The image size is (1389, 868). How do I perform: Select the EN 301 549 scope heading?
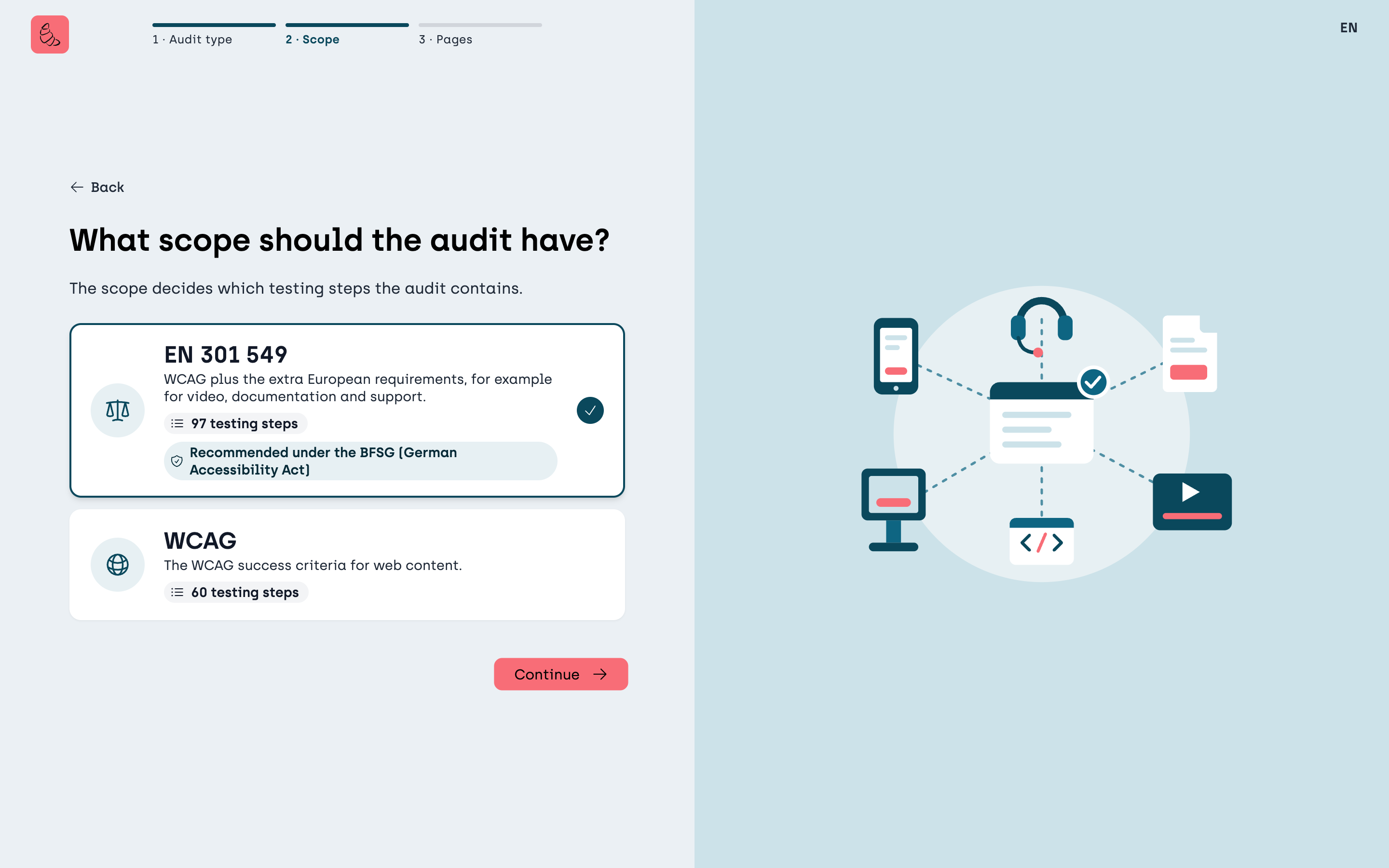(x=226, y=355)
